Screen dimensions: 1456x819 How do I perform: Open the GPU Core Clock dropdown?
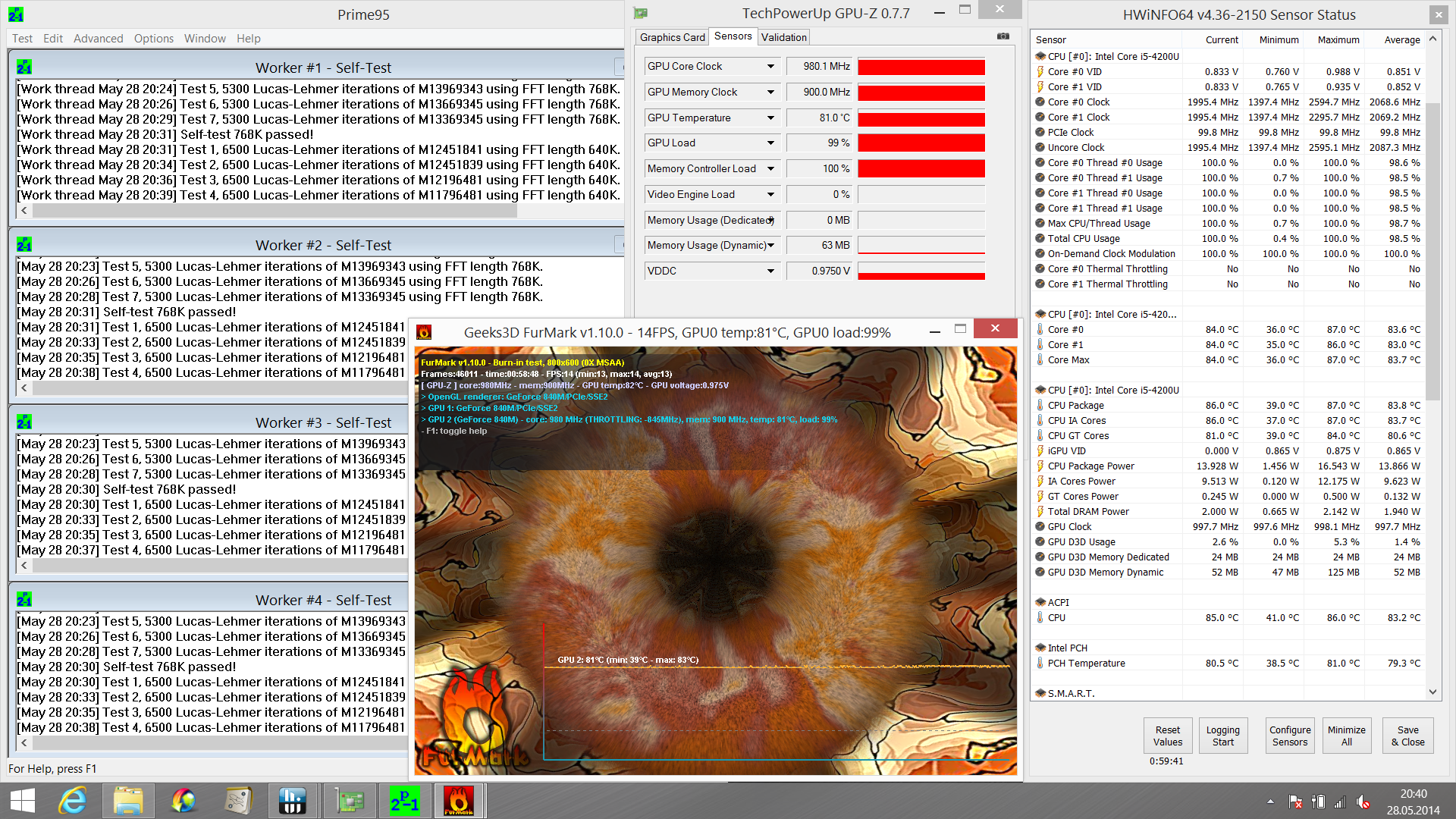[770, 67]
